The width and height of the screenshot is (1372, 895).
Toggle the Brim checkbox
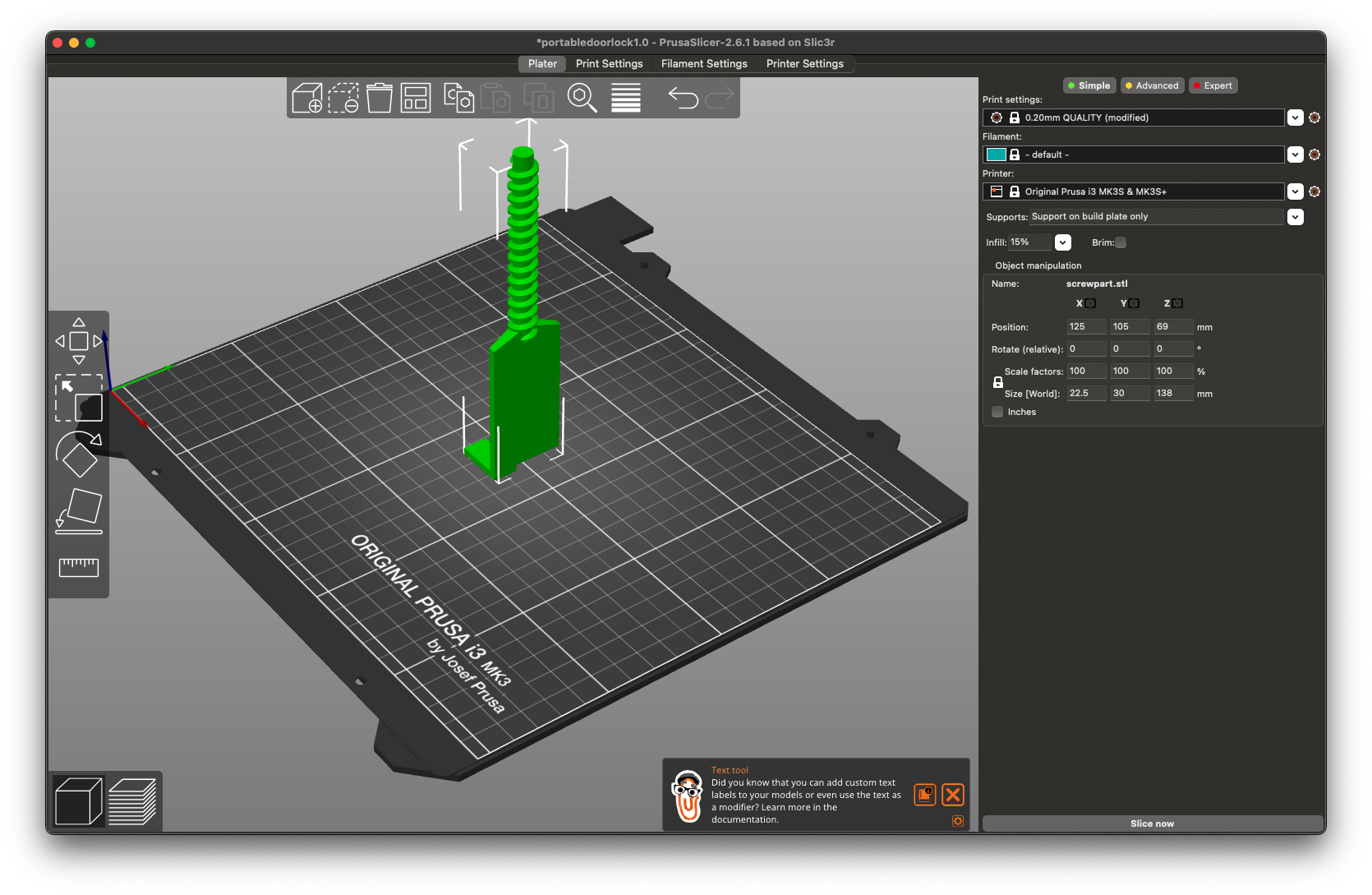[1121, 242]
